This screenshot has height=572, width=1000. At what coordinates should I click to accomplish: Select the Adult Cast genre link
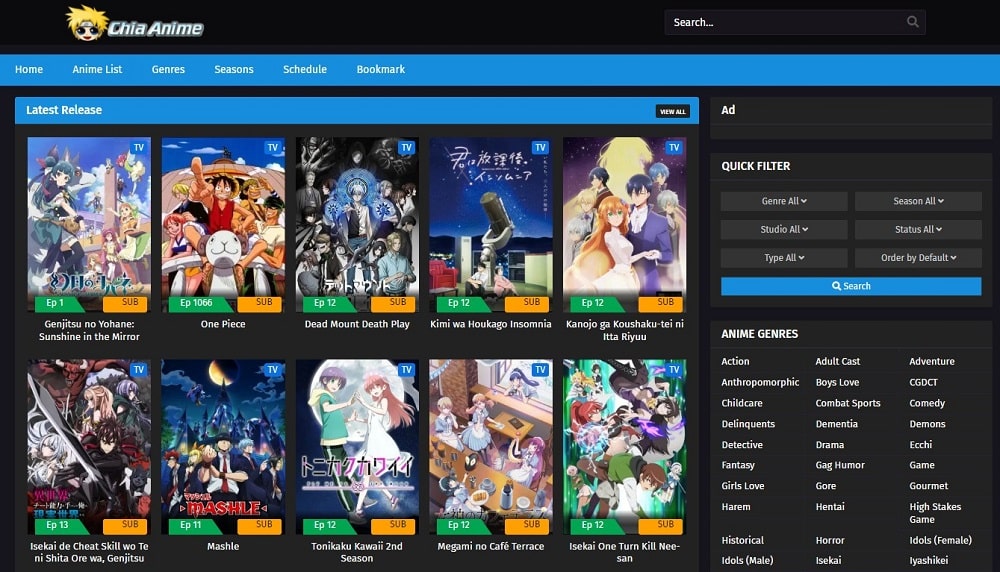tap(837, 362)
